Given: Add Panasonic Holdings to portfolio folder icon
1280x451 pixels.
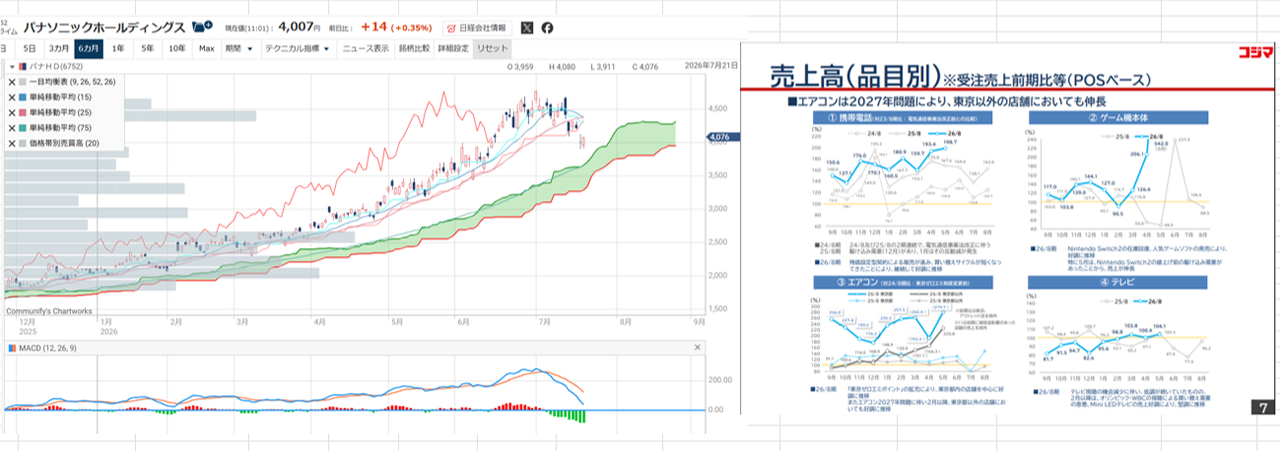Looking at the screenshot, I should [201, 28].
